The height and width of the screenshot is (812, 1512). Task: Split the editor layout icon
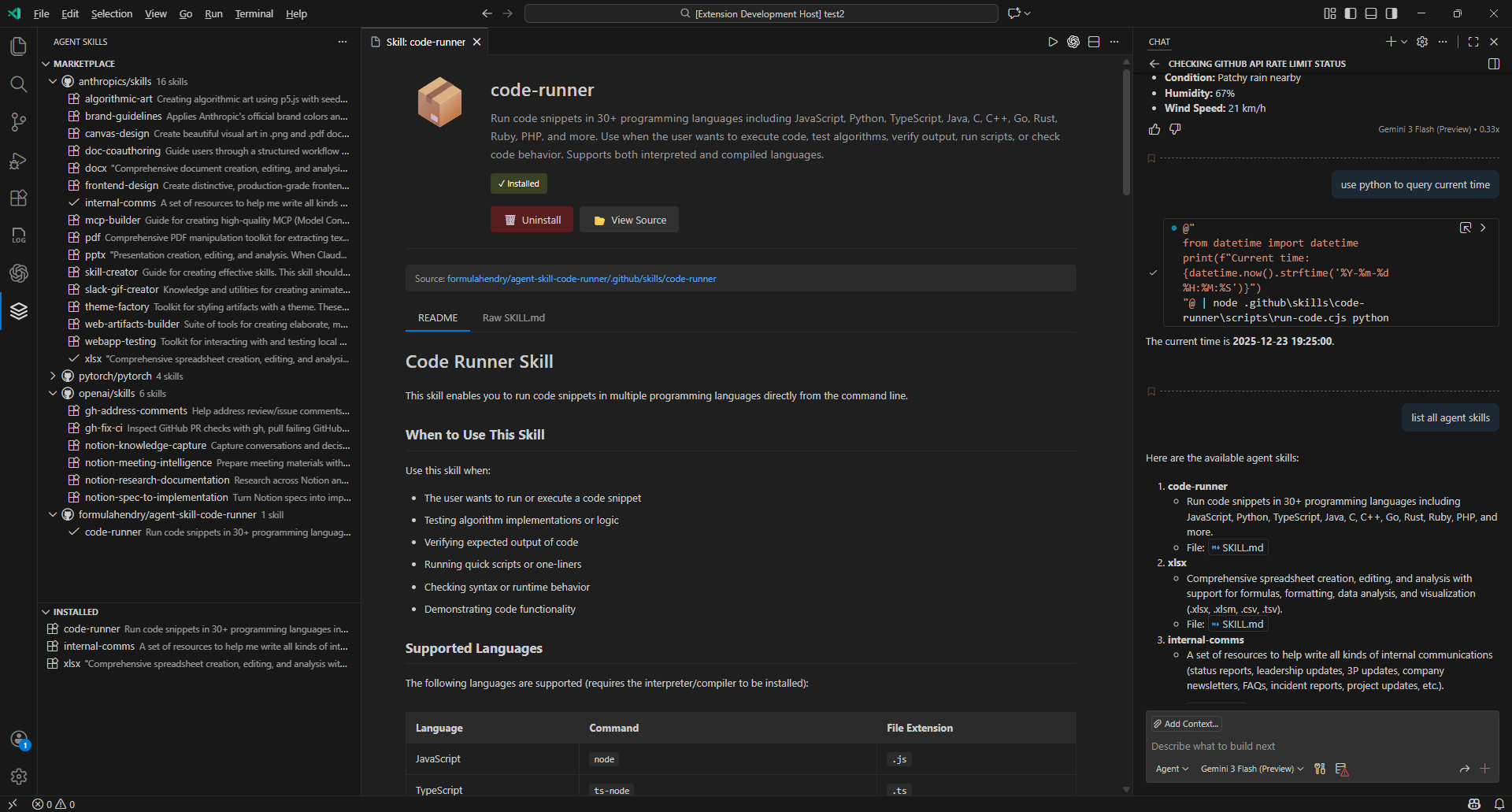1094,42
